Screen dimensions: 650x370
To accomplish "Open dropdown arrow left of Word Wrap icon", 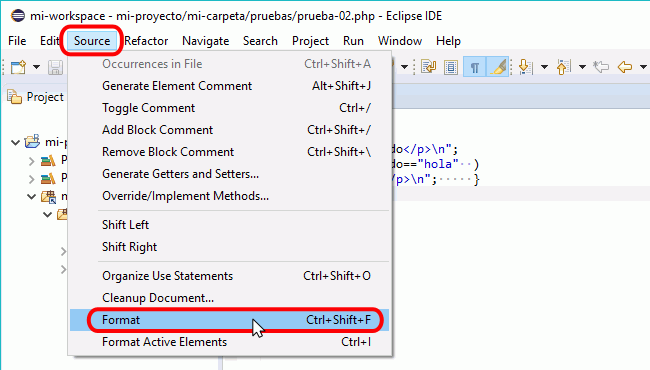I will pyautogui.click(x=404, y=67).
